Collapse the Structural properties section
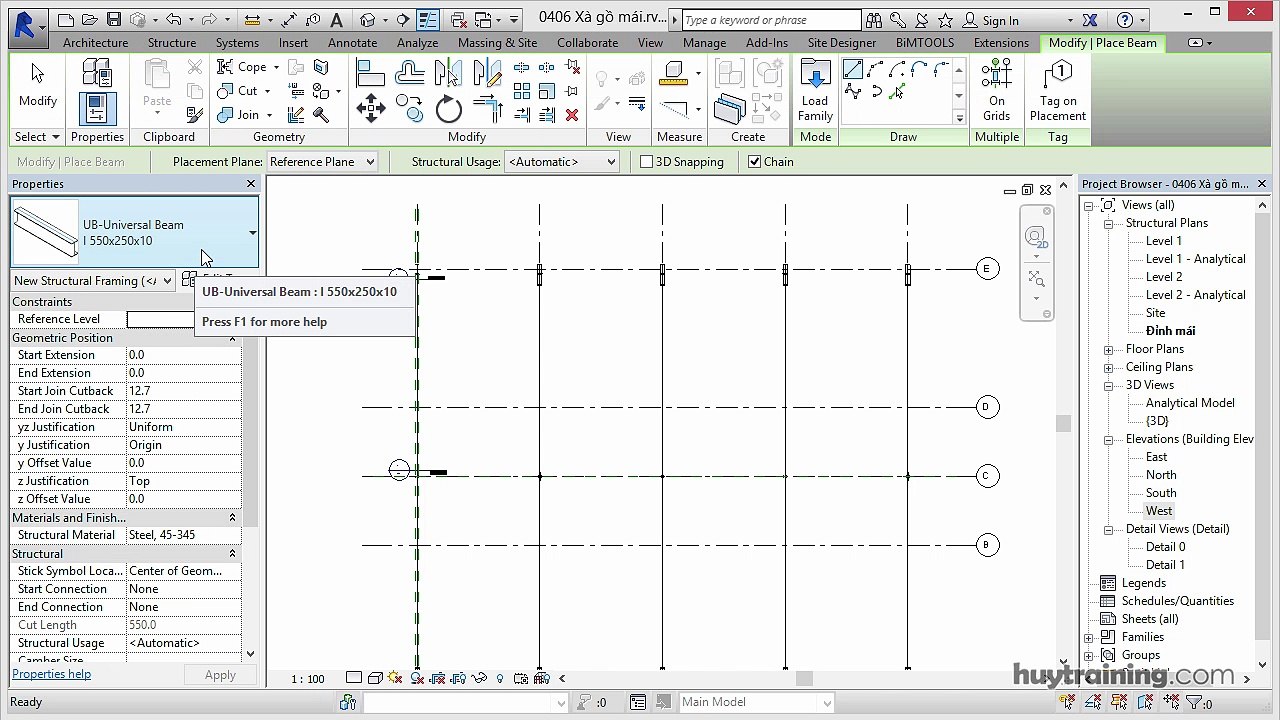This screenshot has width=1280, height=720. (232, 553)
